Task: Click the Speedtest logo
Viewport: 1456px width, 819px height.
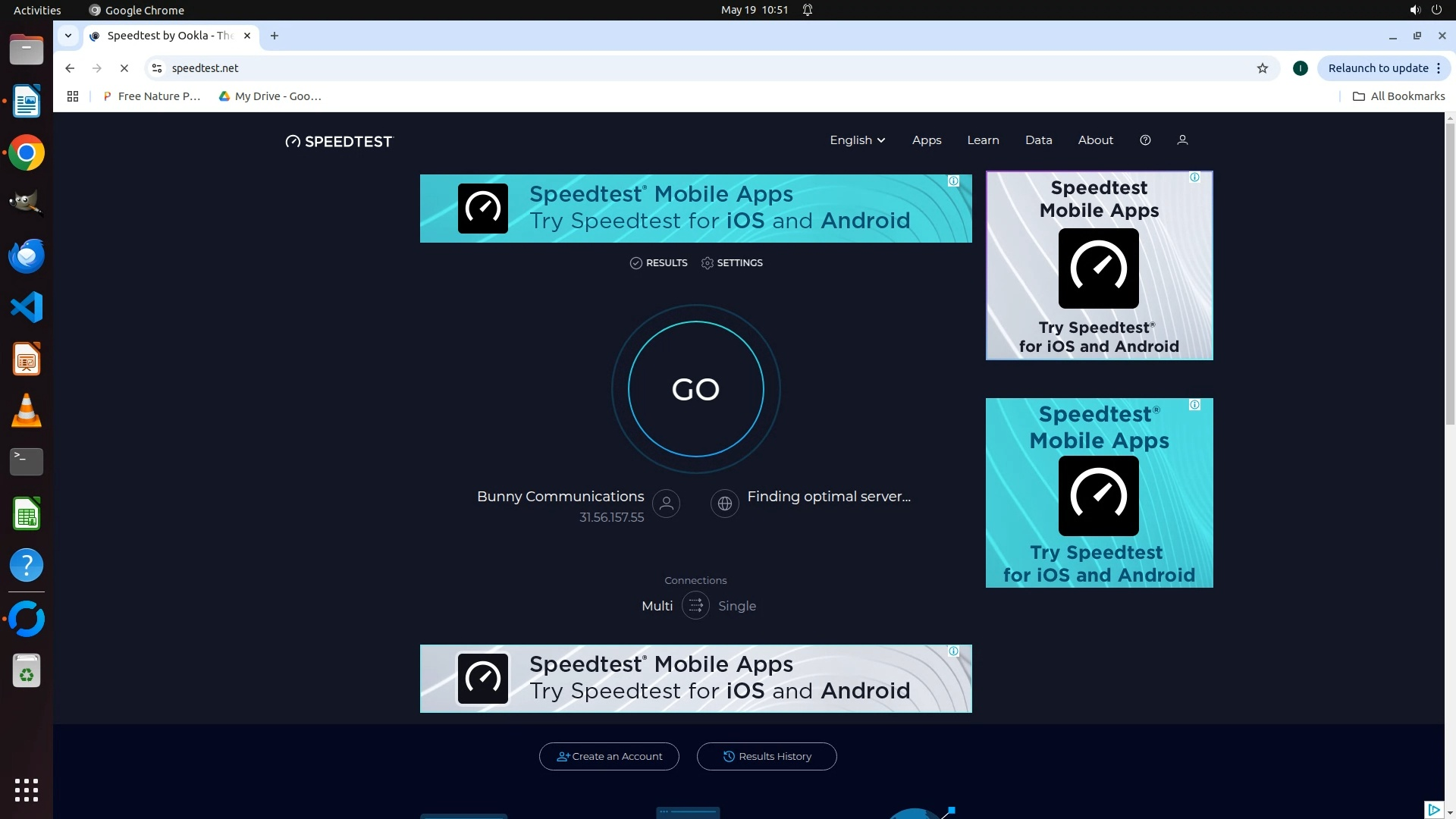Action: click(339, 141)
